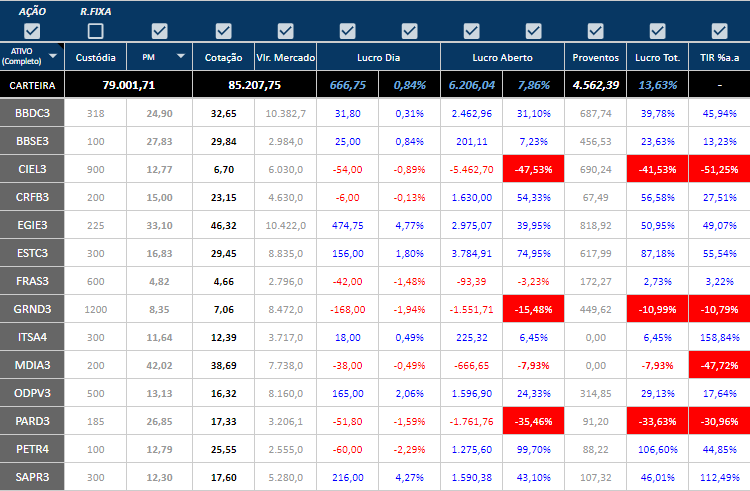Click the PARD3 ticker row
Image resolution: width=750 pixels, height=491 pixels.
[x=32, y=421]
